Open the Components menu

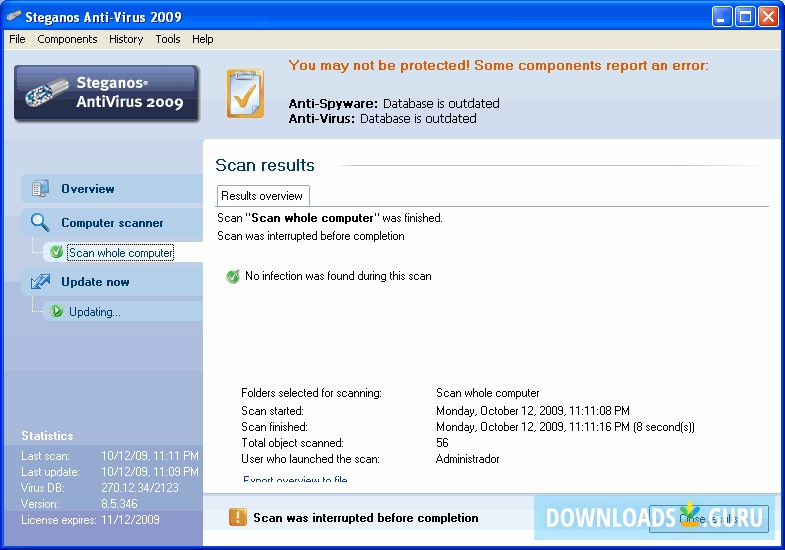pos(67,39)
